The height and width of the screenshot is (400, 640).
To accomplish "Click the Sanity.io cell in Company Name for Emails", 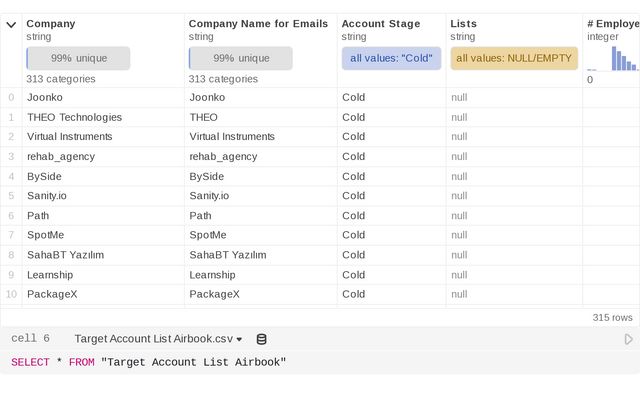I will click(209, 196).
